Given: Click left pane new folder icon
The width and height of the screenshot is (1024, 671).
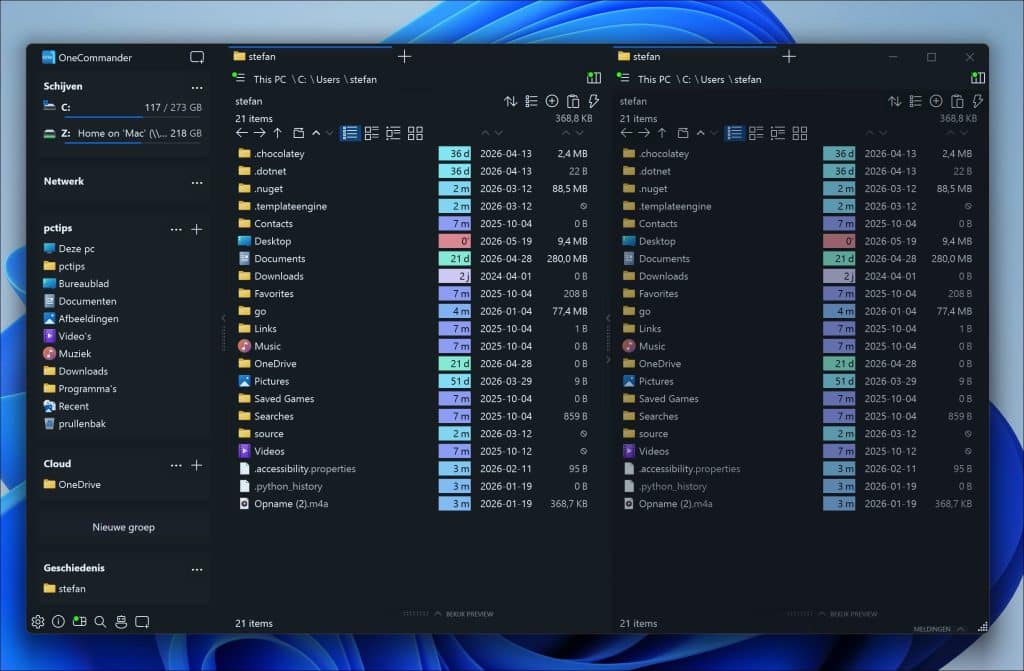Looking at the screenshot, I should point(298,133).
